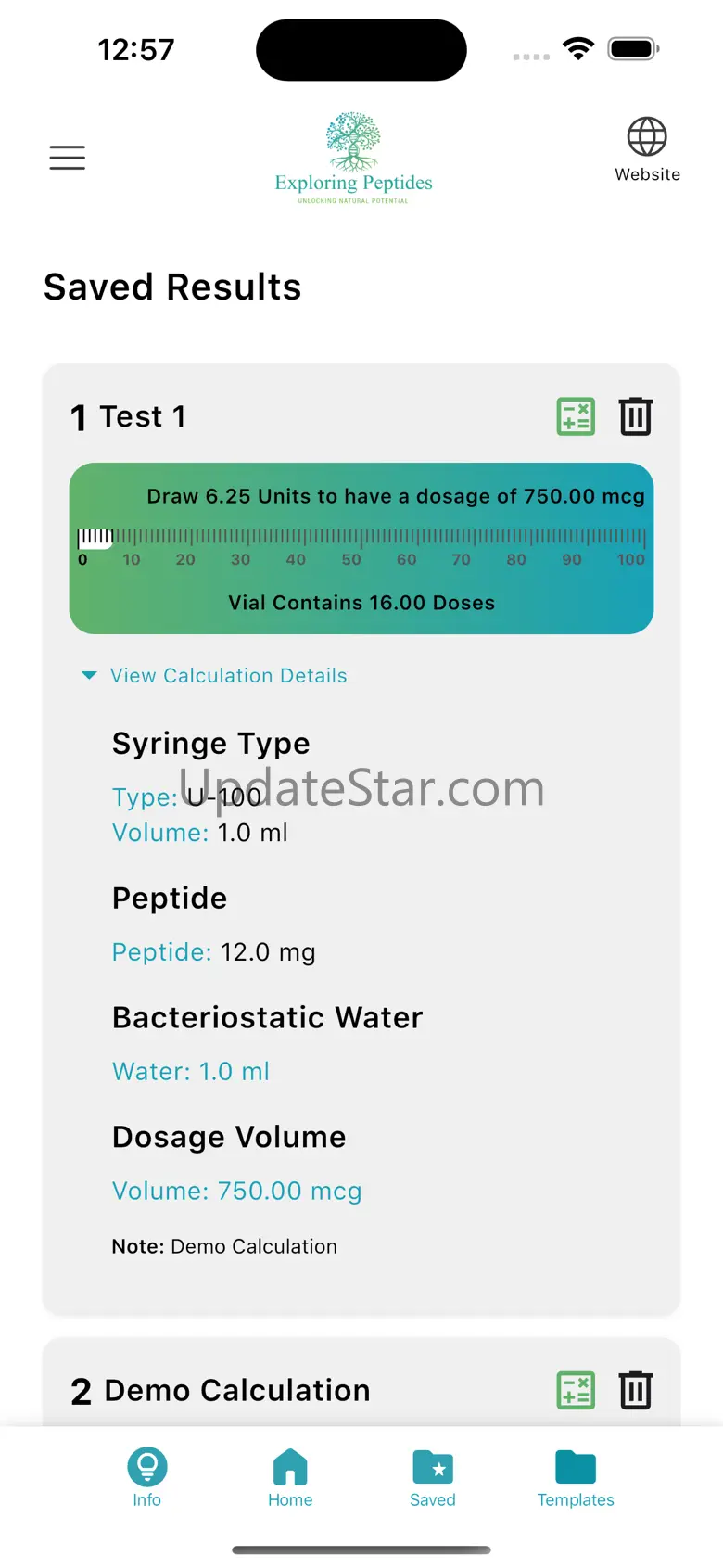
Task: Open the Templates tab
Action: click(x=576, y=1477)
